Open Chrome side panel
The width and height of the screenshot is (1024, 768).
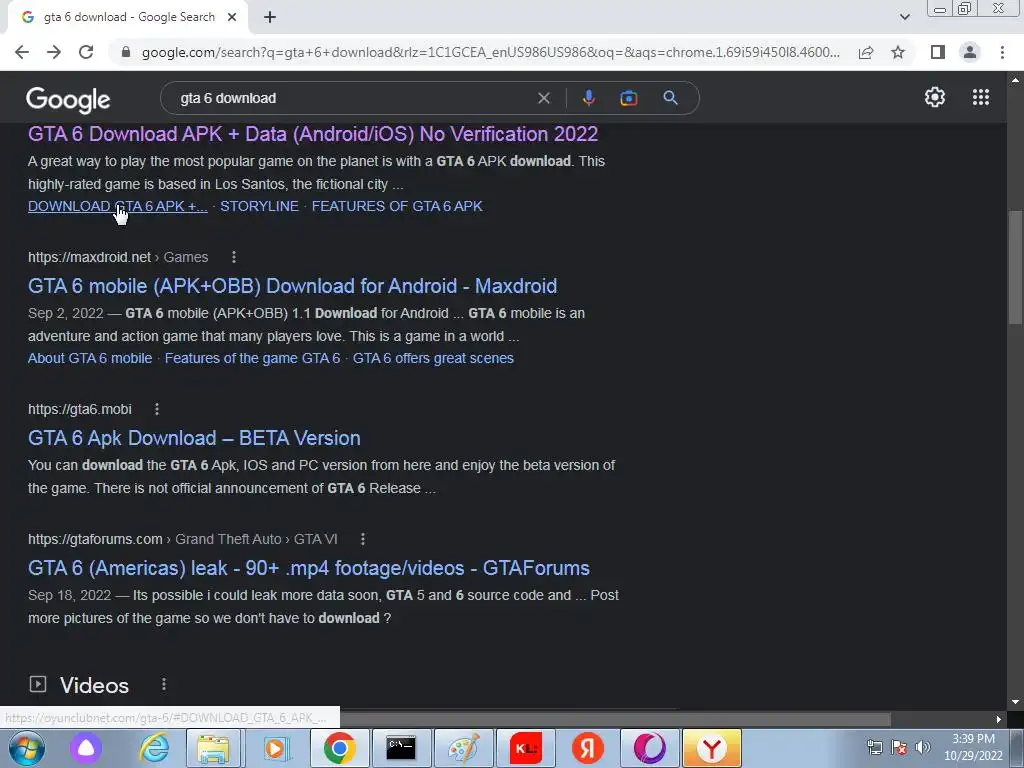point(938,52)
